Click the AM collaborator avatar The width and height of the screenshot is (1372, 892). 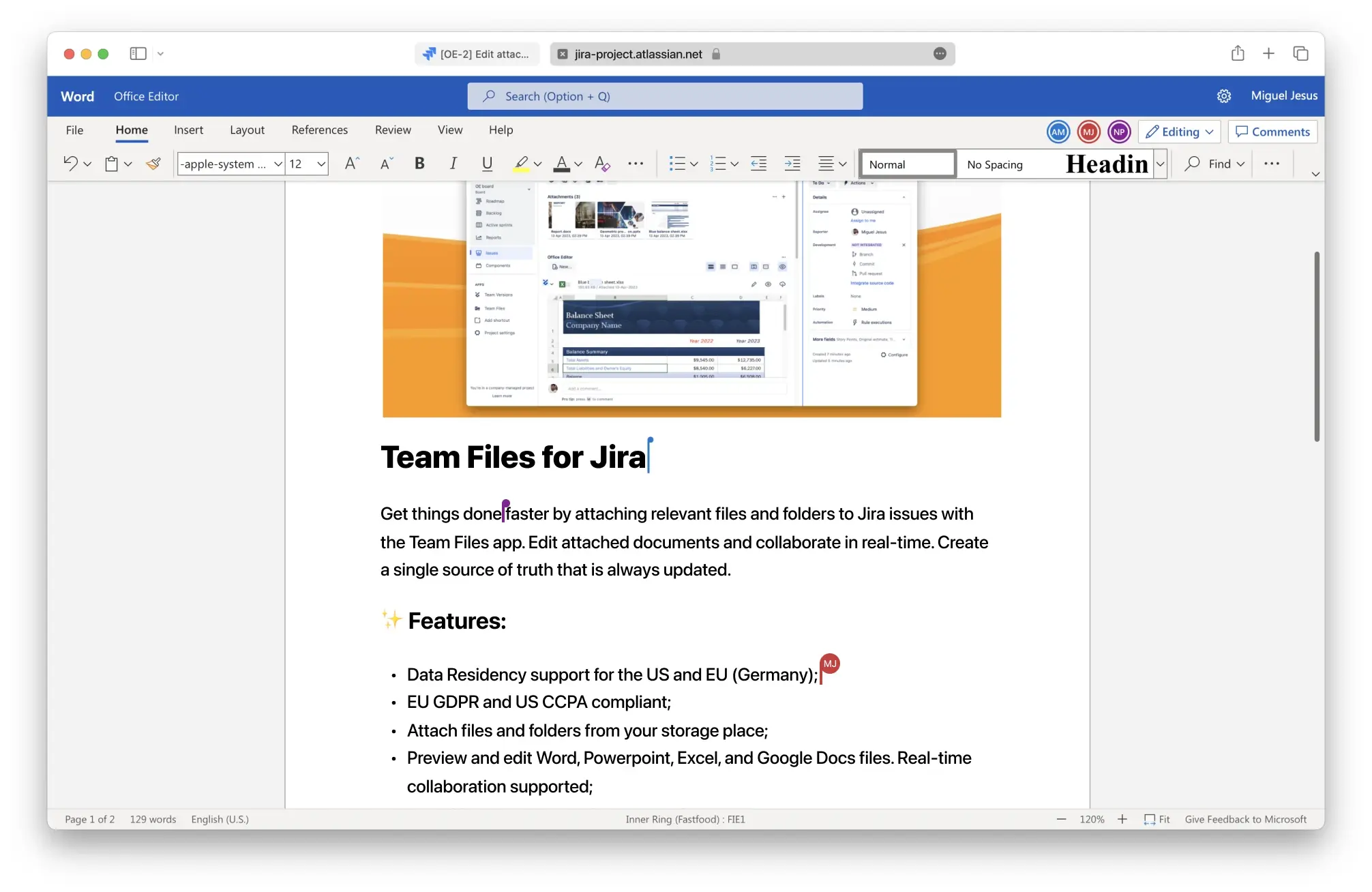click(x=1058, y=132)
